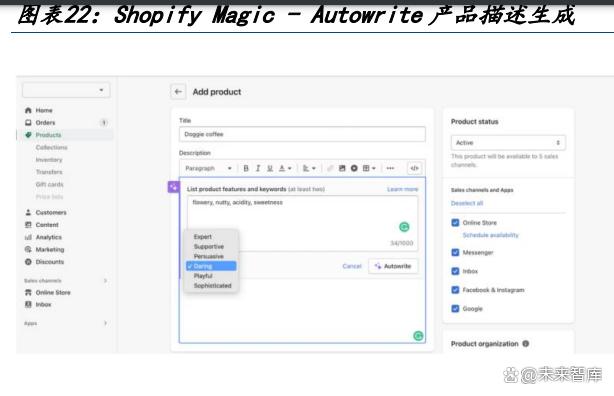Click the Online Store storefront icon
Viewport: 614px width, 396px height.
(28, 292)
